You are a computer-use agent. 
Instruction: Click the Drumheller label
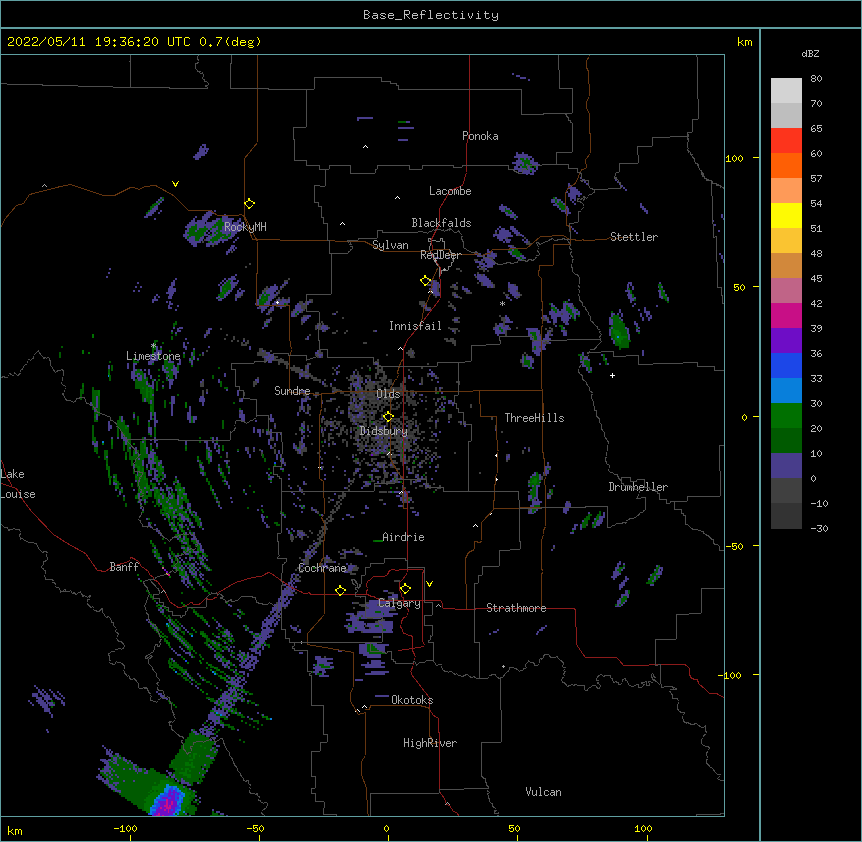[638, 487]
